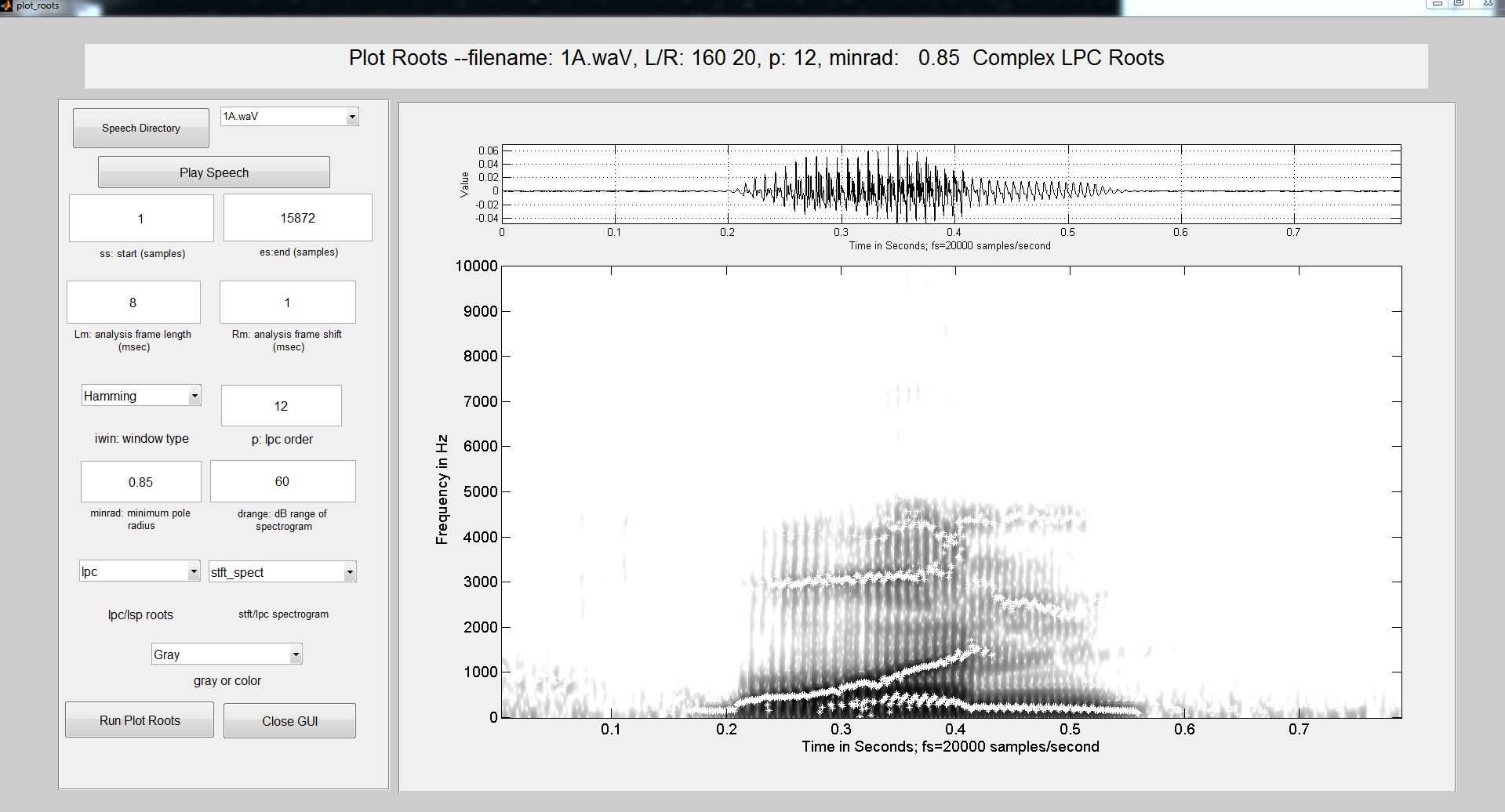Viewport: 1505px width, 812px height.
Task: Open the lpc/lsp roots dropdown
Action: pos(140,571)
